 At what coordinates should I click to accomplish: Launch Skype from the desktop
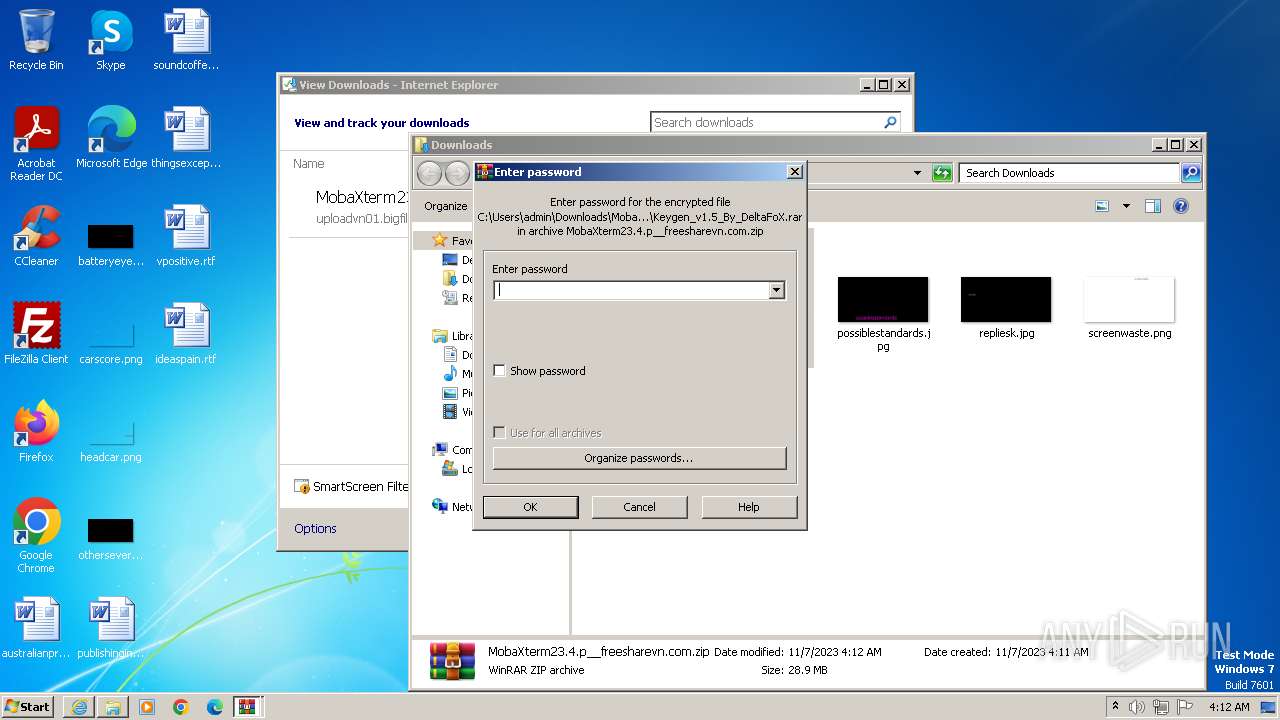click(110, 40)
